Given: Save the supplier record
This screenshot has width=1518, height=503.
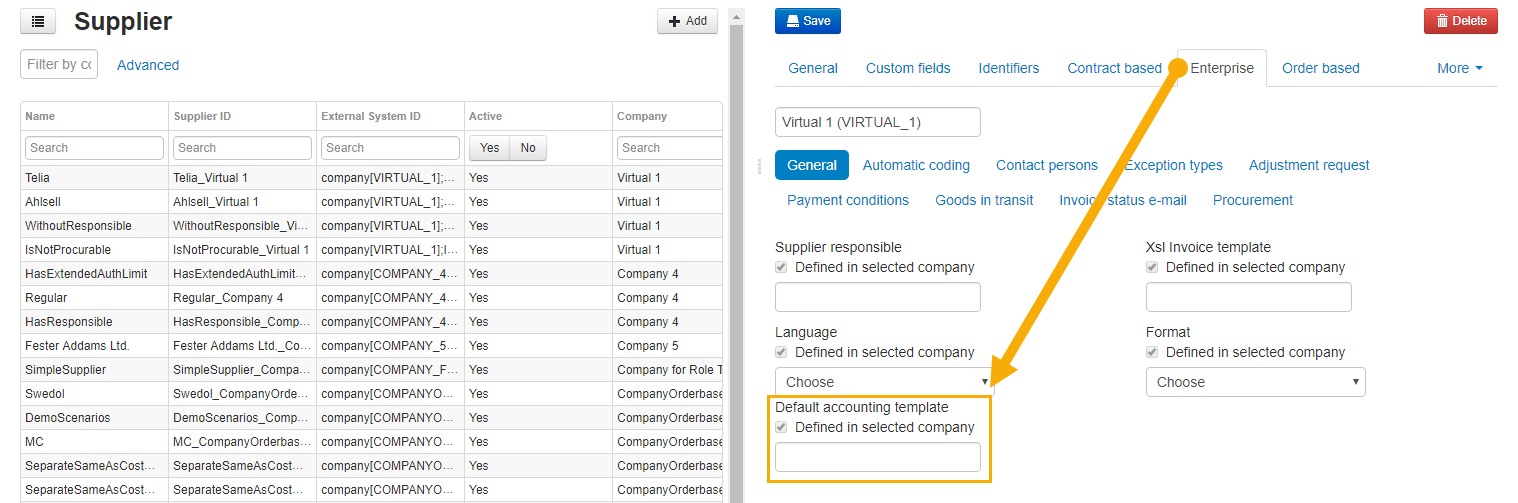Looking at the screenshot, I should [808, 21].
